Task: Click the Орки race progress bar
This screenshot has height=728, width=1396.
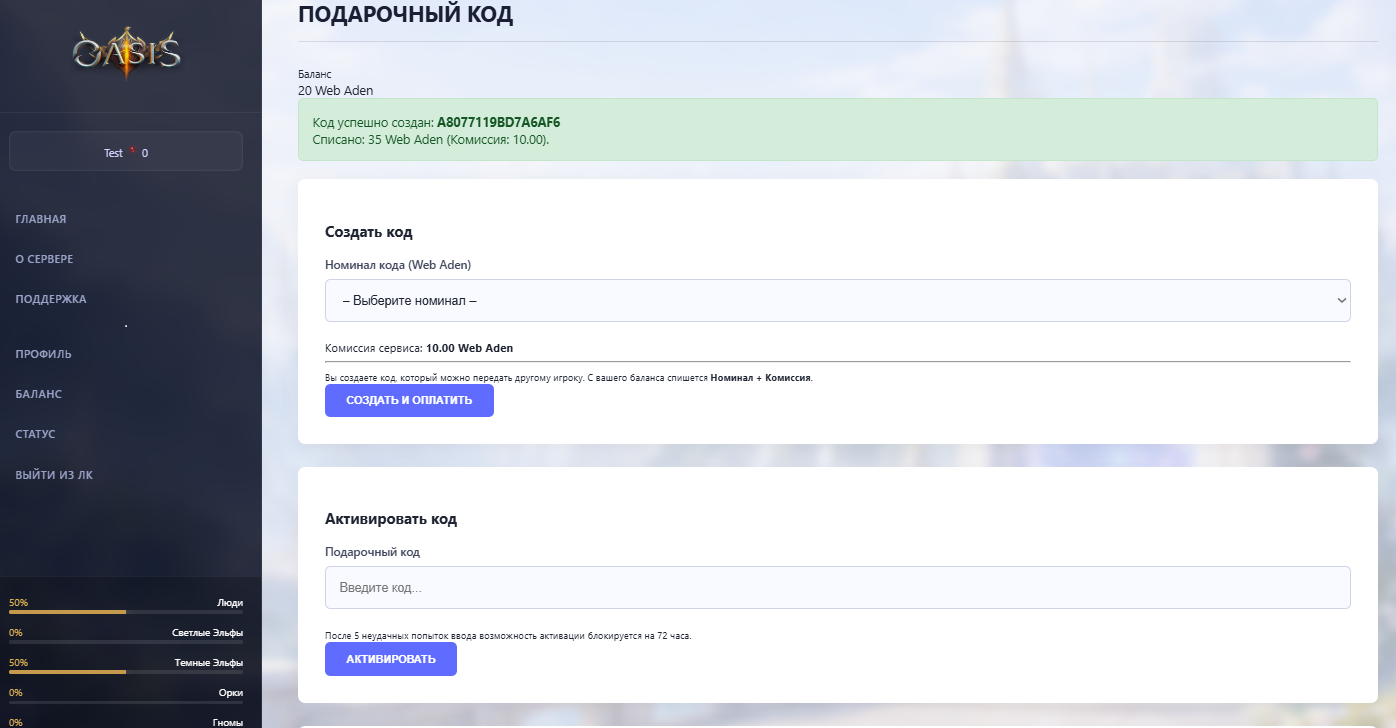Action: point(126,702)
